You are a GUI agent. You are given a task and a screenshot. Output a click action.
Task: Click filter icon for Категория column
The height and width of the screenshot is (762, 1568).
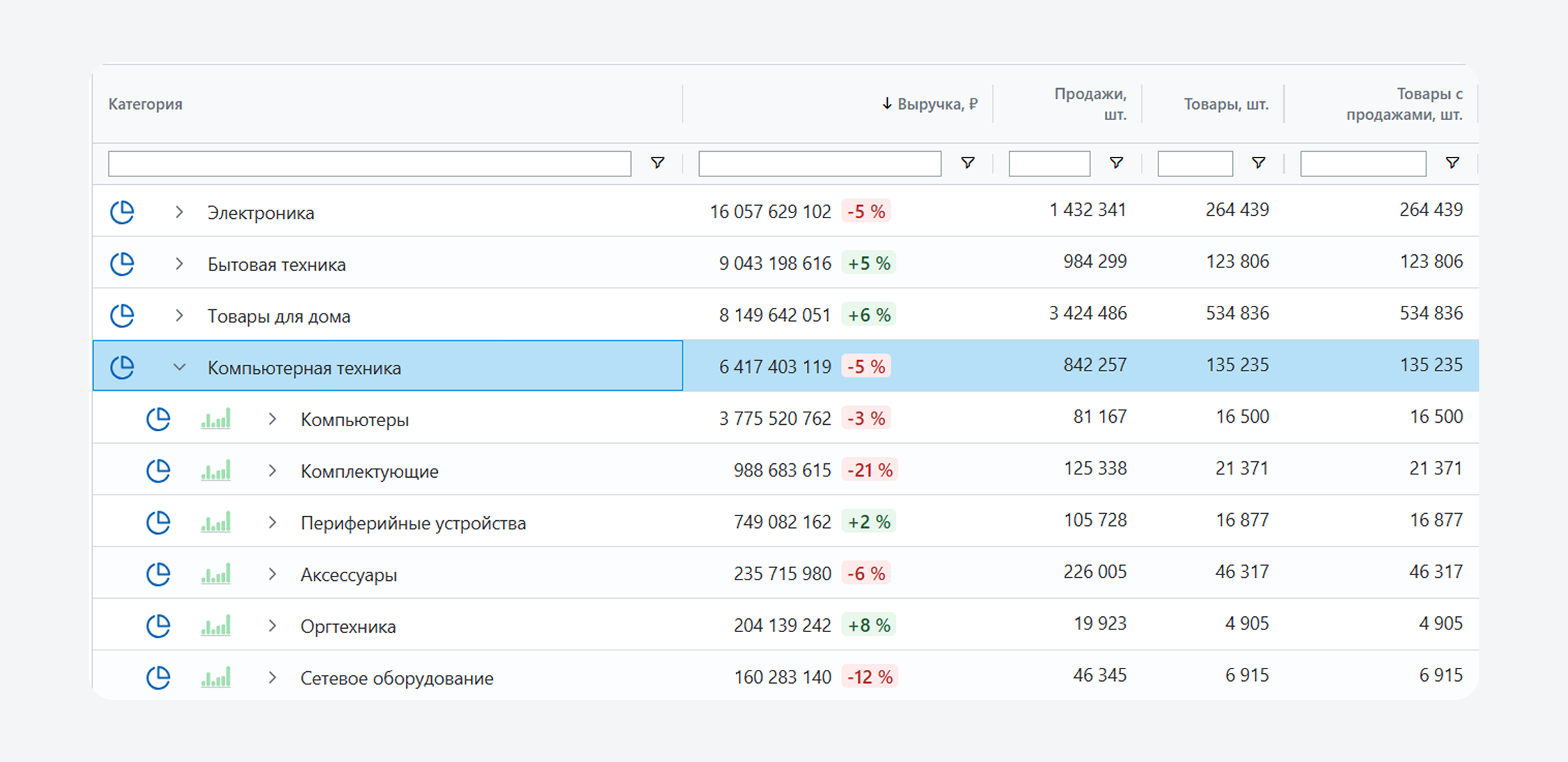click(658, 163)
